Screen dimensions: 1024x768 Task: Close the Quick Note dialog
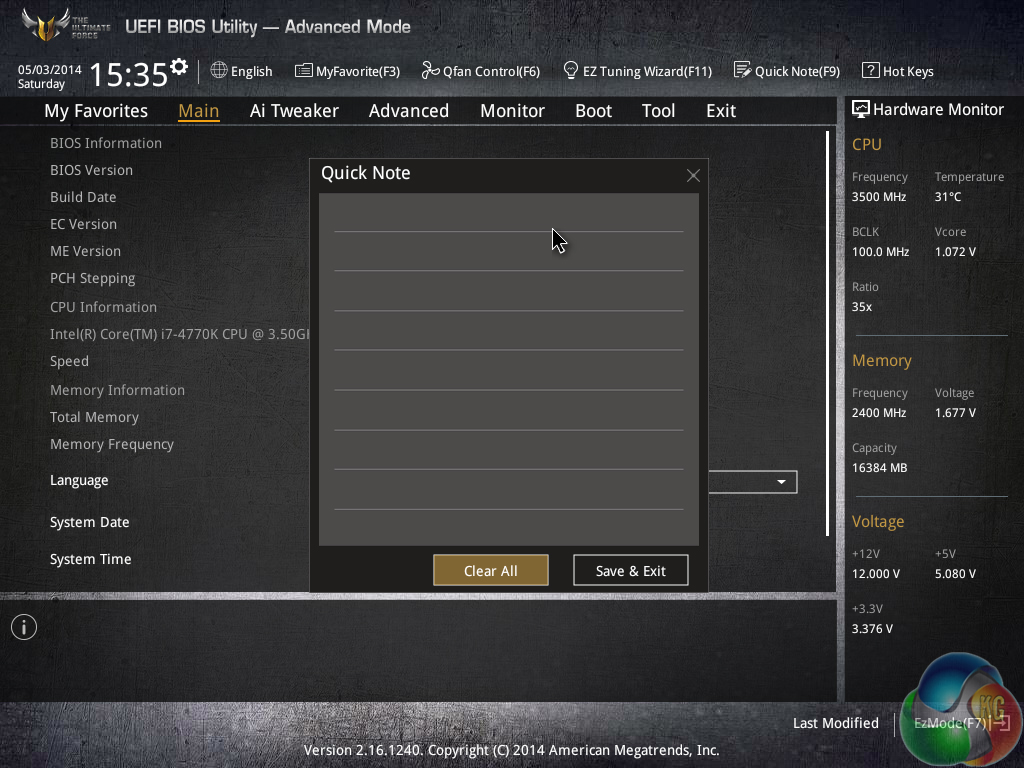pyautogui.click(x=693, y=175)
